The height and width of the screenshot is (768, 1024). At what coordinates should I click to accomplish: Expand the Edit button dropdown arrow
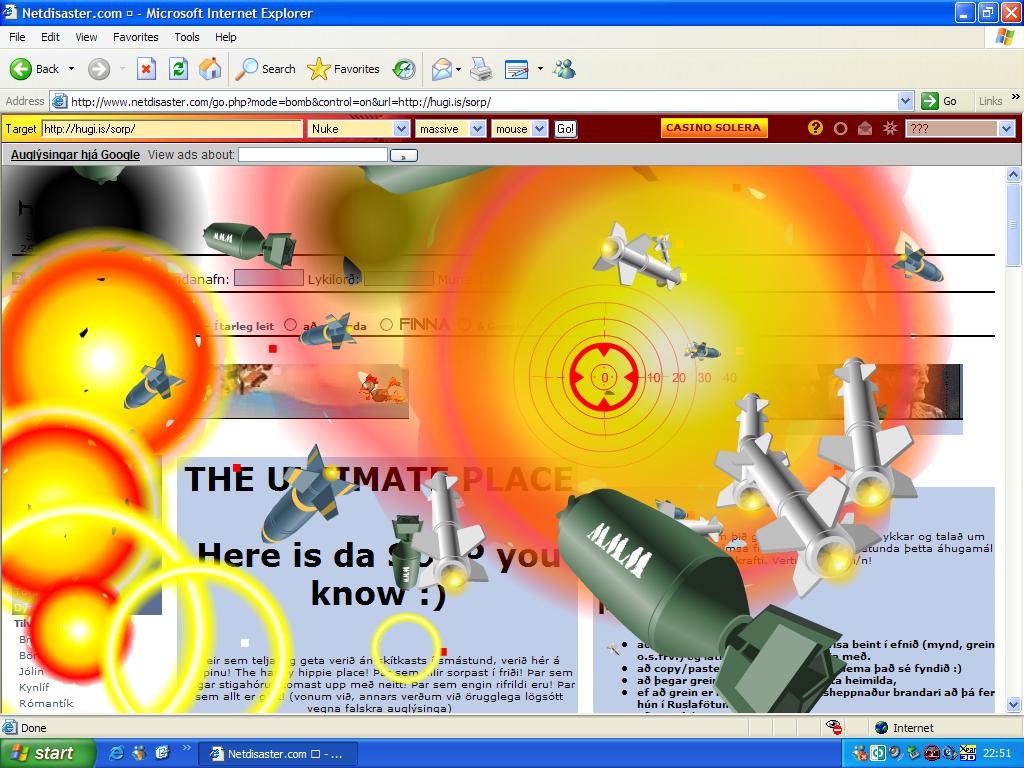coord(540,69)
